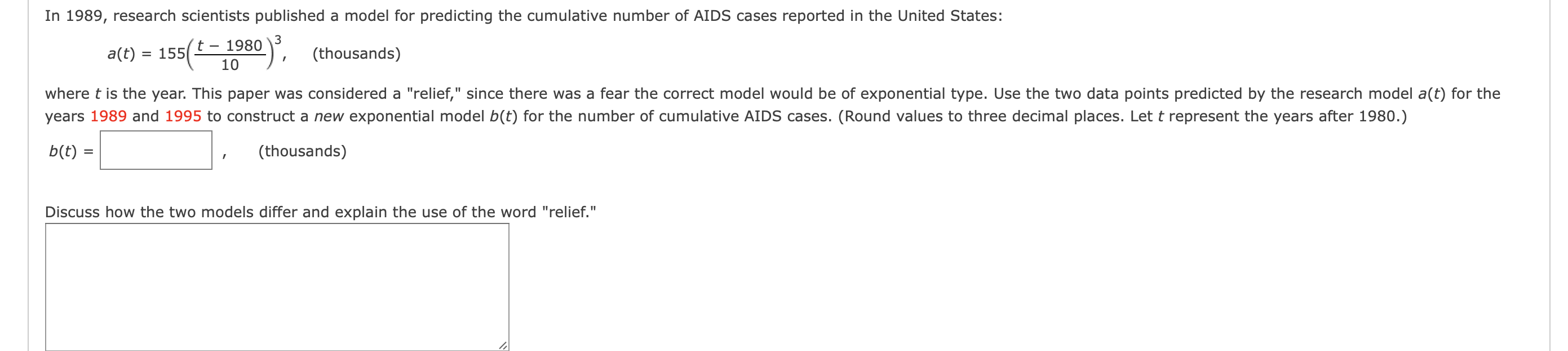The height and width of the screenshot is (351, 1568).
Task: Click the text area resize handle
Action: click(502, 345)
